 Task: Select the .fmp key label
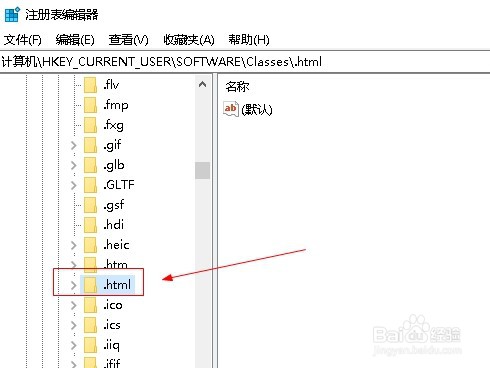pos(116,105)
